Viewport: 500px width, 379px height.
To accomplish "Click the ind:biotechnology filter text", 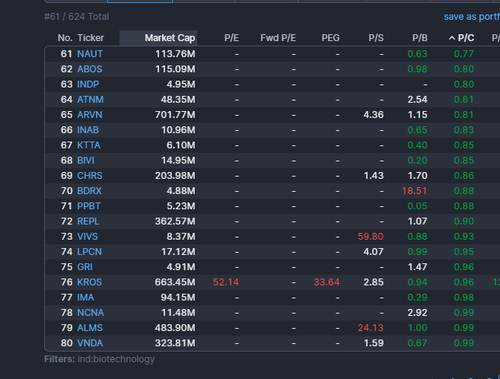I will [x=116, y=359].
